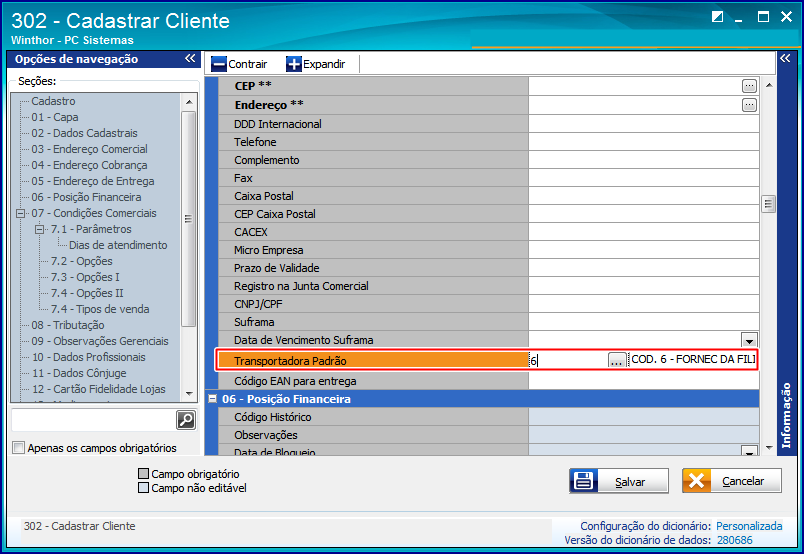Click the Sections tree scroll down arrow
Screen dimensions: 804x554
(189, 393)
